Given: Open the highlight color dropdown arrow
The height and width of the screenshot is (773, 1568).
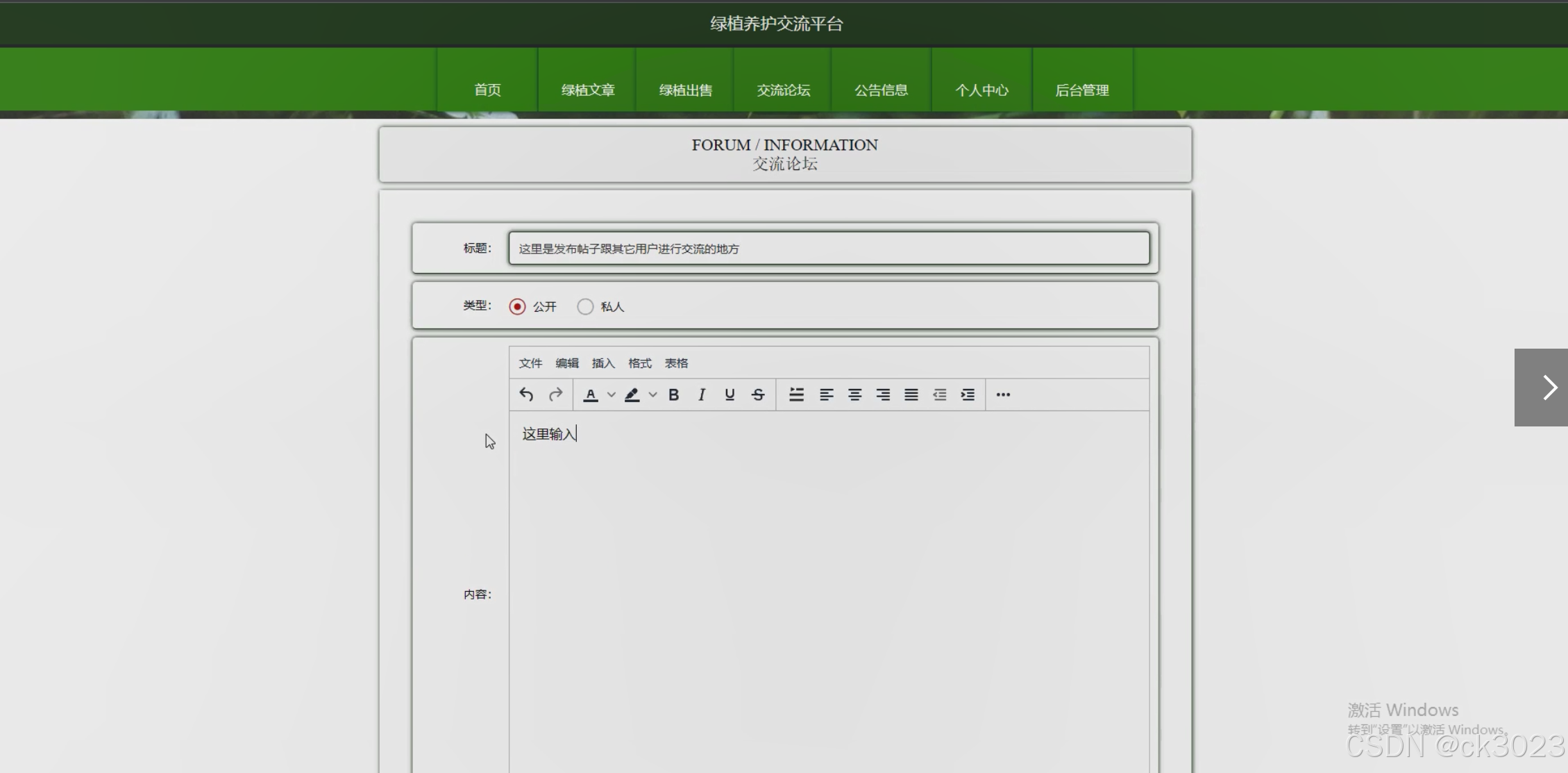Looking at the screenshot, I should pyautogui.click(x=652, y=394).
